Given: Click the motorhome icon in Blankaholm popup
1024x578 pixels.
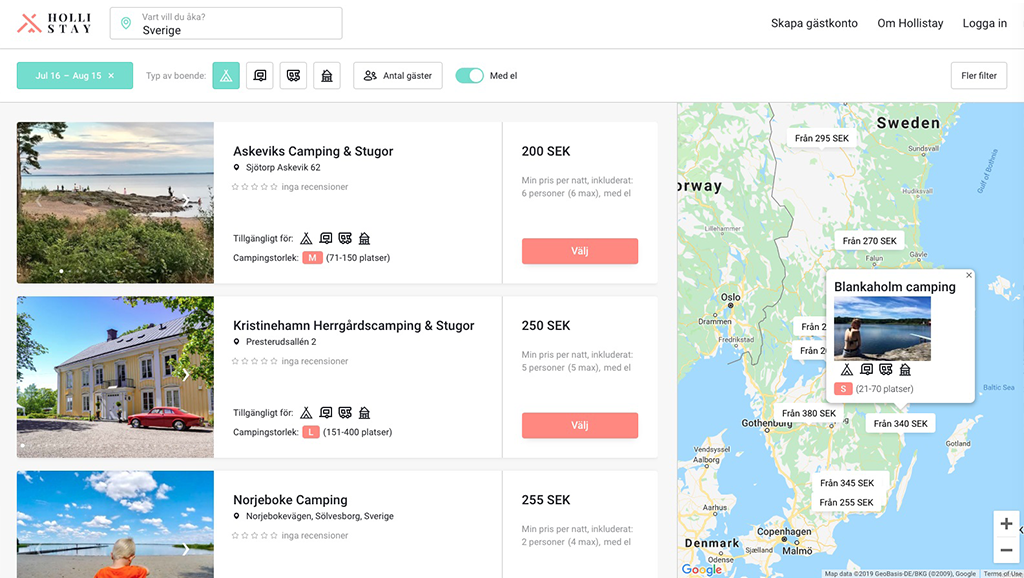Looking at the screenshot, I should (886, 370).
